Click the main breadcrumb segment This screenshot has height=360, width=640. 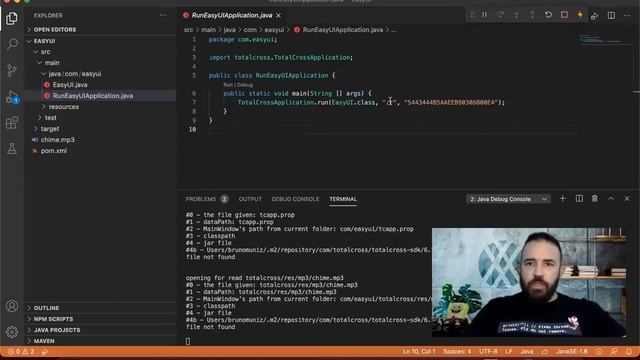208,30
